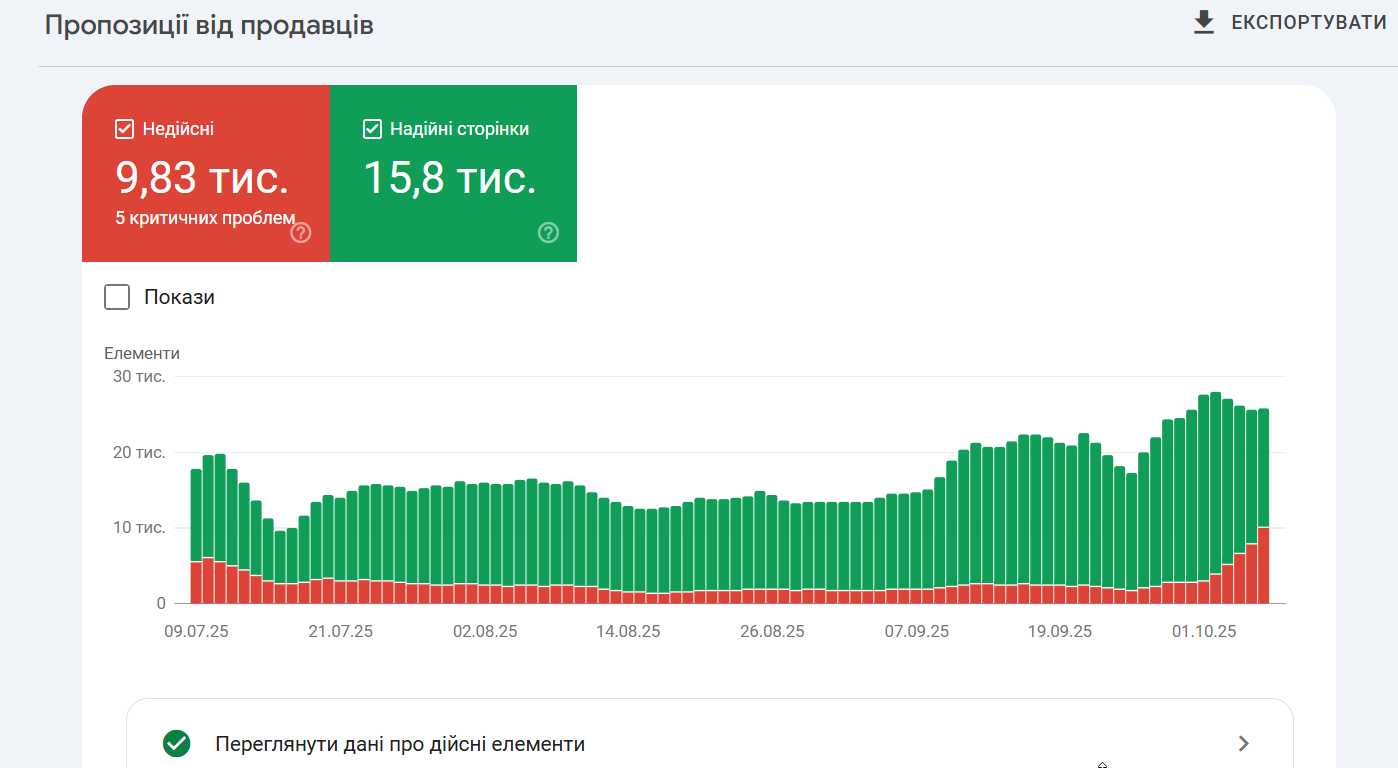Viewport: 1398px width, 768px height.
Task: Untick the Недійсні checkbox
Action: (x=125, y=129)
